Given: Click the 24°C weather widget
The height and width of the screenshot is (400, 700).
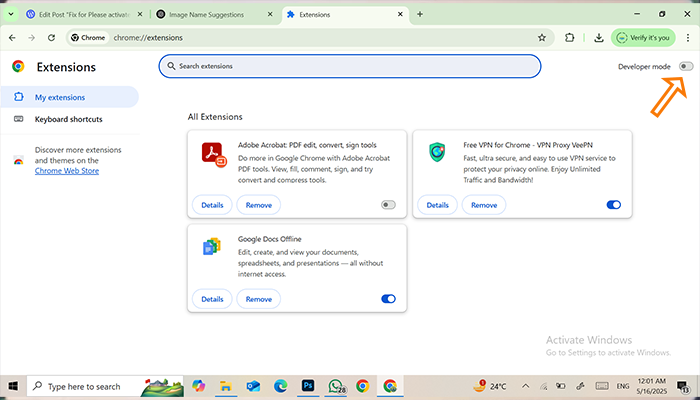Looking at the screenshot, I should pyautogui.click(x=490, y=386).
